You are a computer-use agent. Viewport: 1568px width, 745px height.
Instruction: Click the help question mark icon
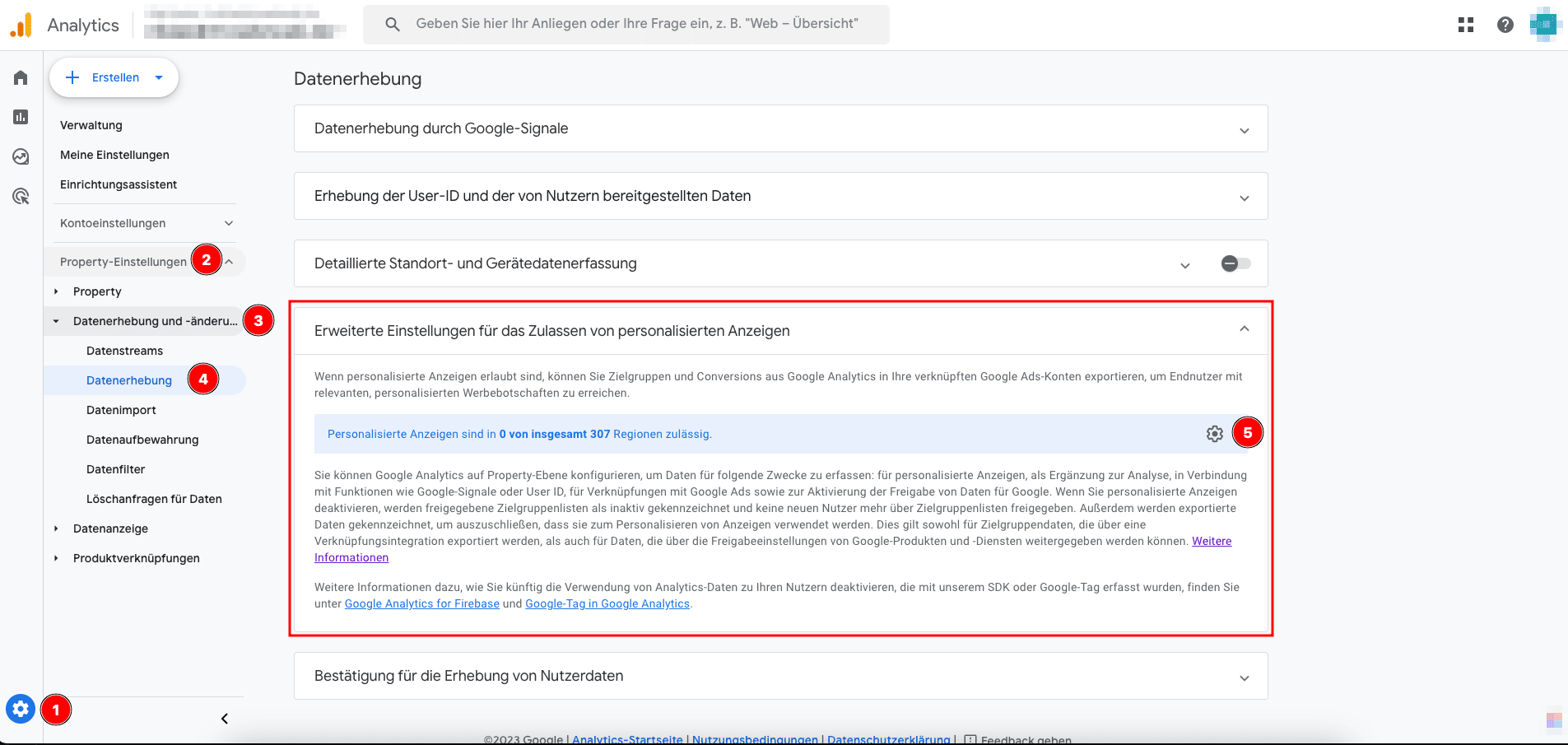(x=1505, y=25)
